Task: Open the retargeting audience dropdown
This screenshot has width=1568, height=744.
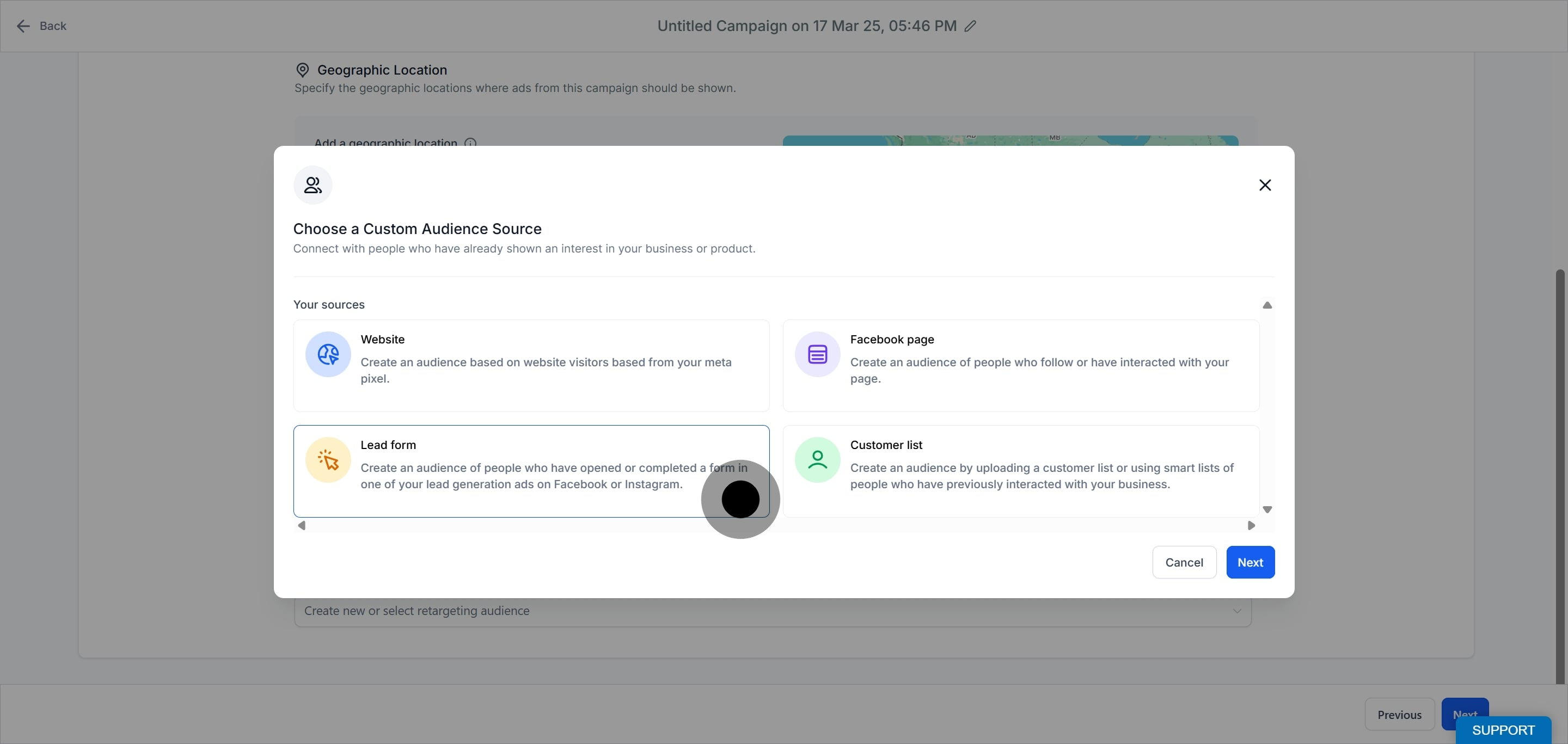Action: pos(773,611)
